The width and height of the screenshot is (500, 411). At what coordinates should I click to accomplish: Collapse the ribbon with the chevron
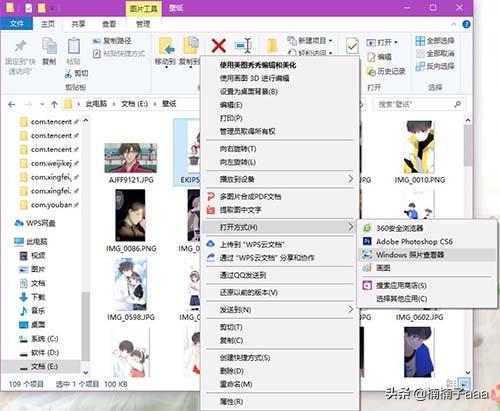[x=454, y=24]
